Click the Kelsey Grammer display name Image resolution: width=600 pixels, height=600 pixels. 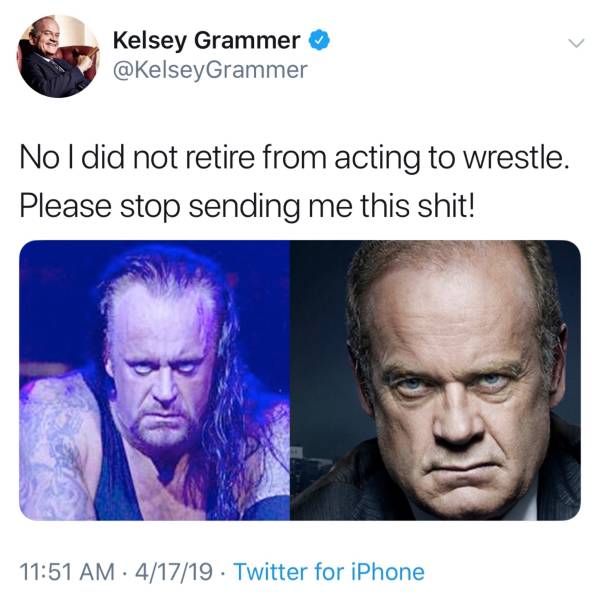point(206,41)
